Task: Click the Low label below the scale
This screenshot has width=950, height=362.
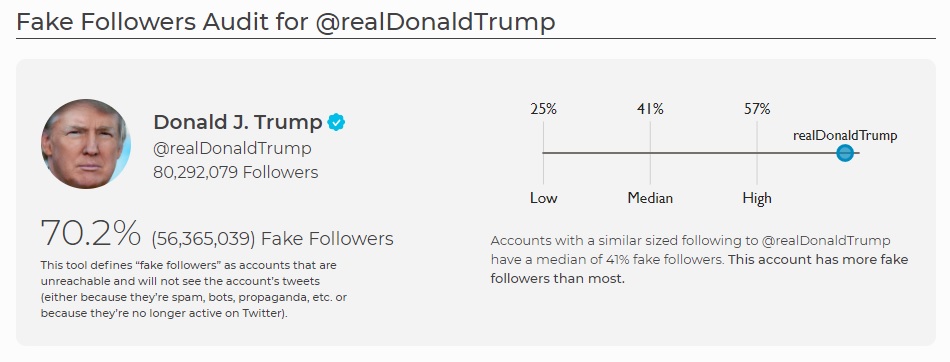Action: tap(543, 198)
